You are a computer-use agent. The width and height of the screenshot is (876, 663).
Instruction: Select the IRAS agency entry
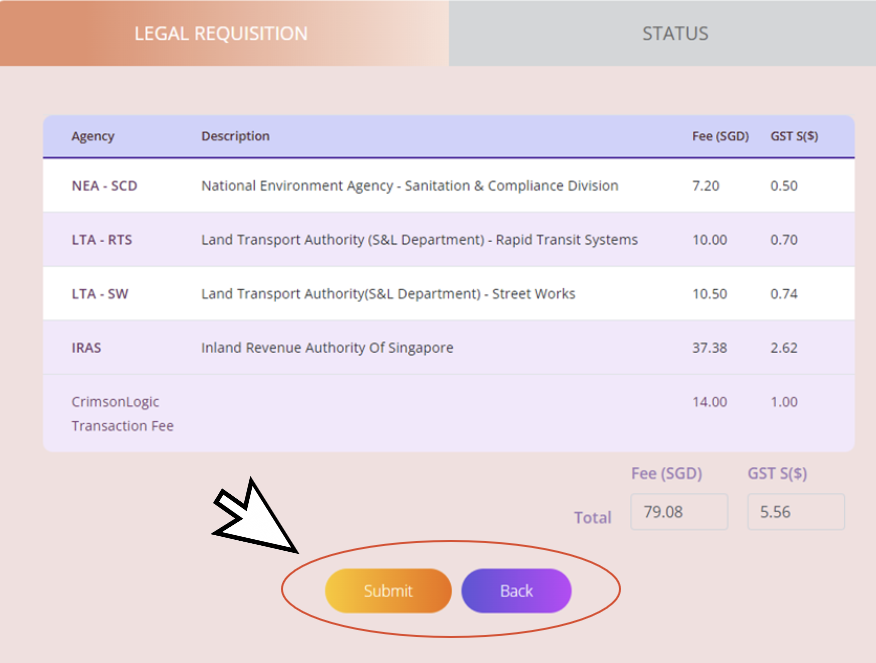(x=86, y=348)
